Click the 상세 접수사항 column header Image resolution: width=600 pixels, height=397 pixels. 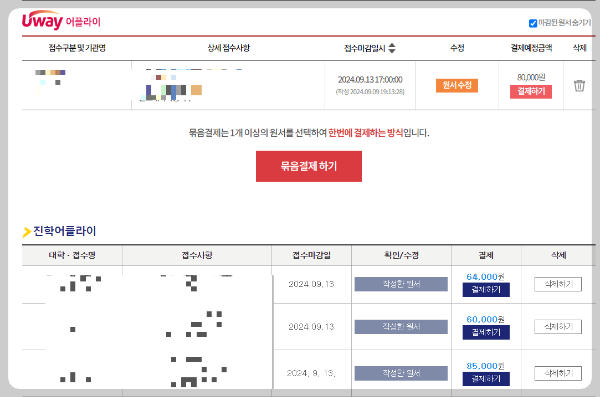click(228, 48)
